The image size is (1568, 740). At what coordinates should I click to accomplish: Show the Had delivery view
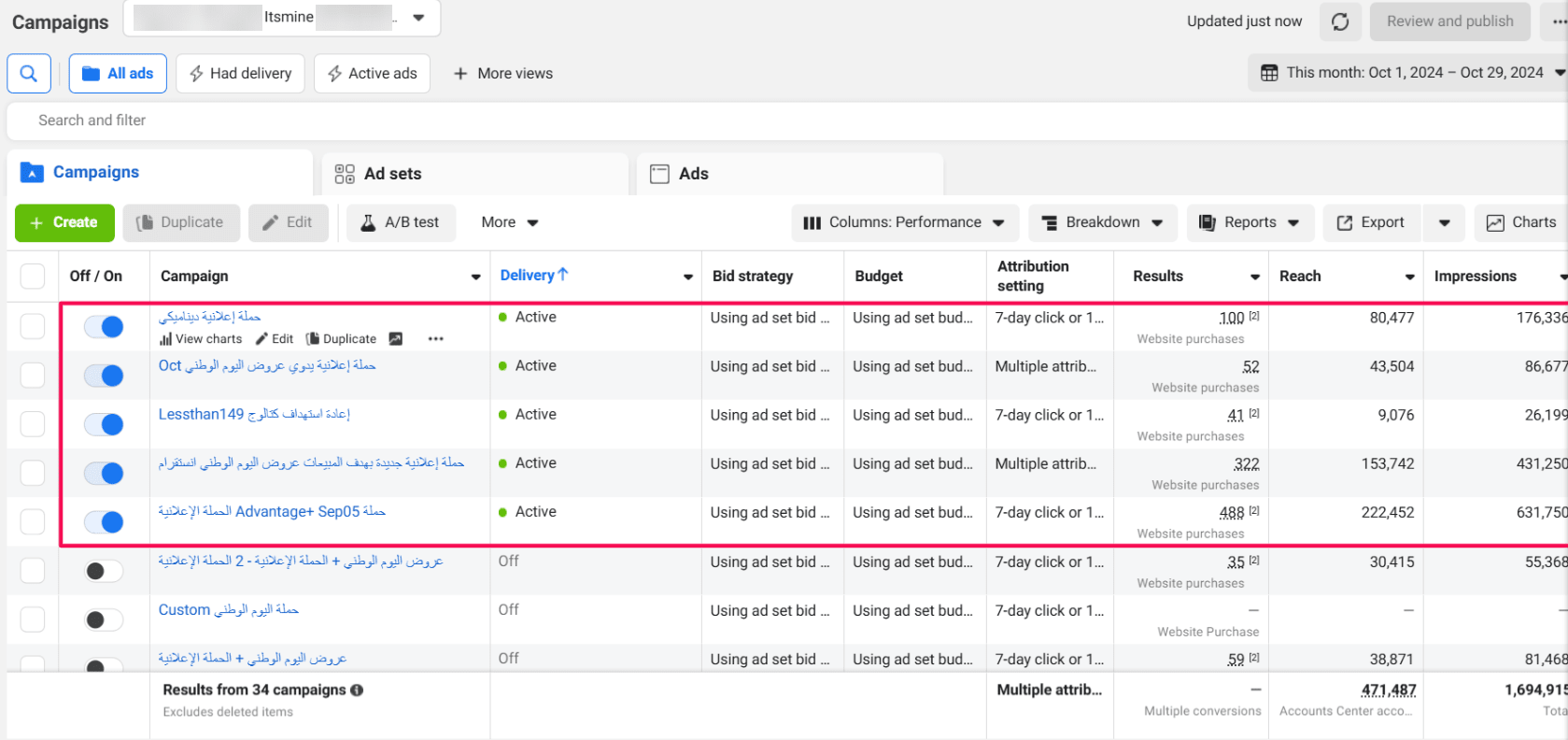pos(240,73)
